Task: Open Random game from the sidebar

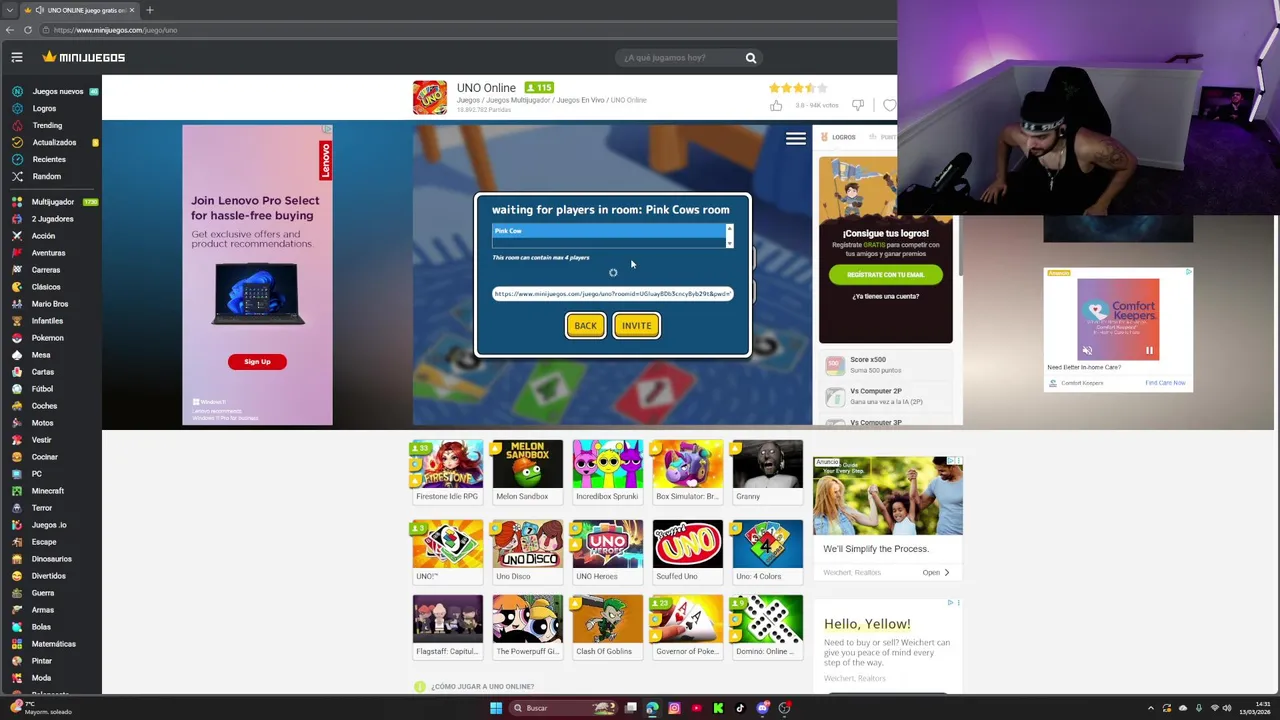Action: 46,176
